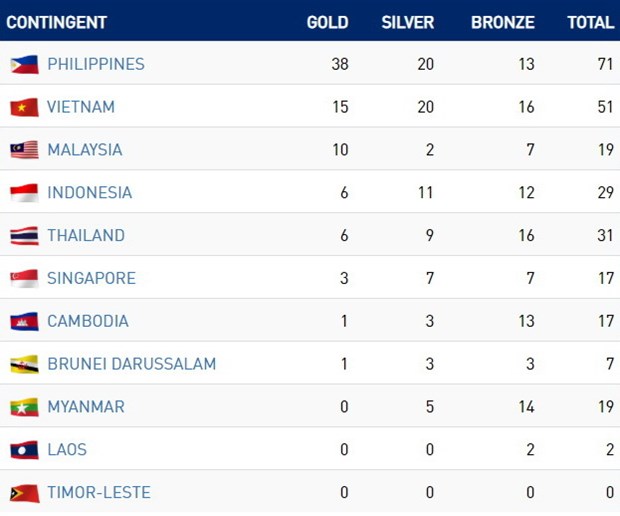Sort by the SILVER column header
Screen dimensions: 620x516
pyautogui.click(x=407, y=22)
